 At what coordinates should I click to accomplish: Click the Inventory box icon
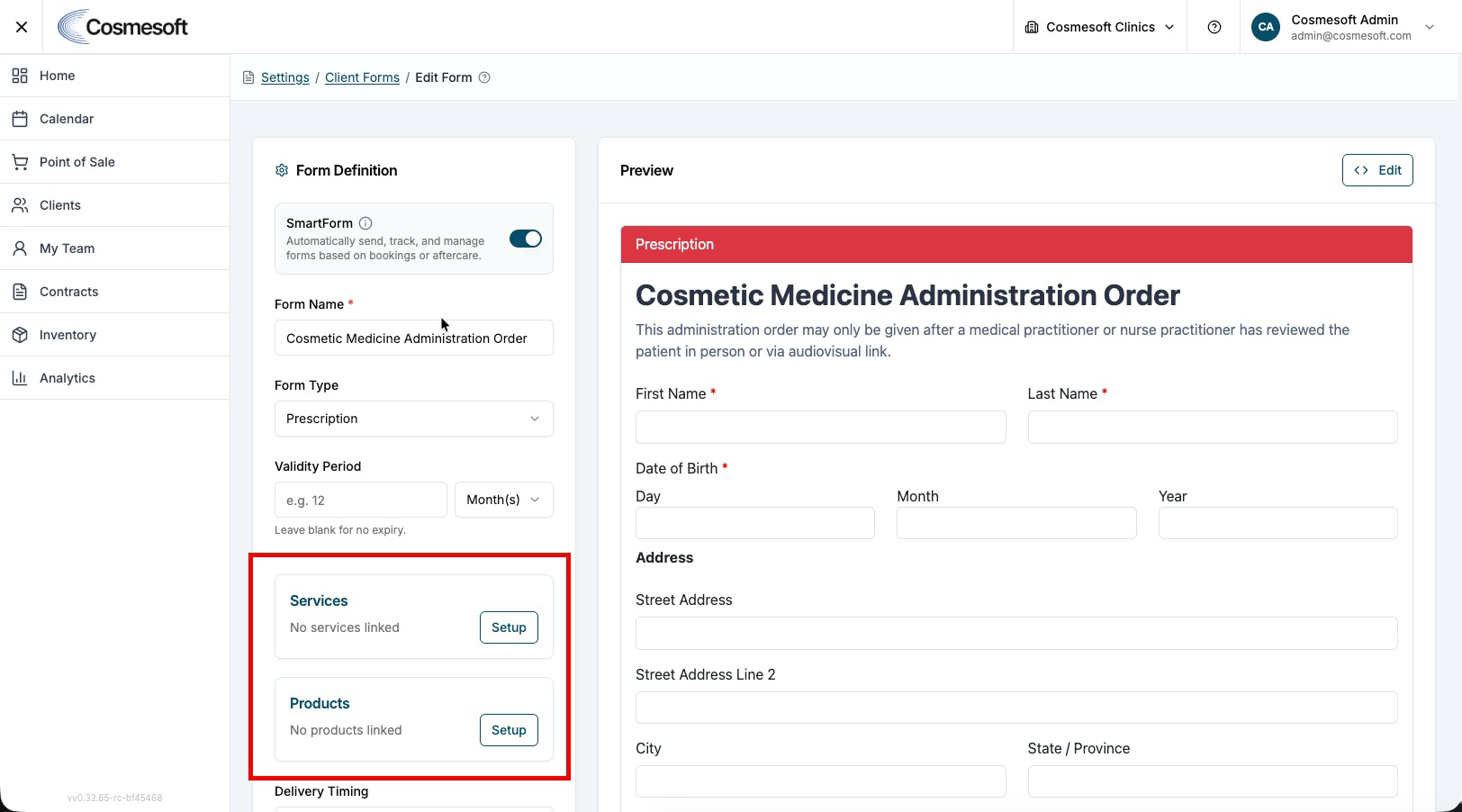point(20,335)
